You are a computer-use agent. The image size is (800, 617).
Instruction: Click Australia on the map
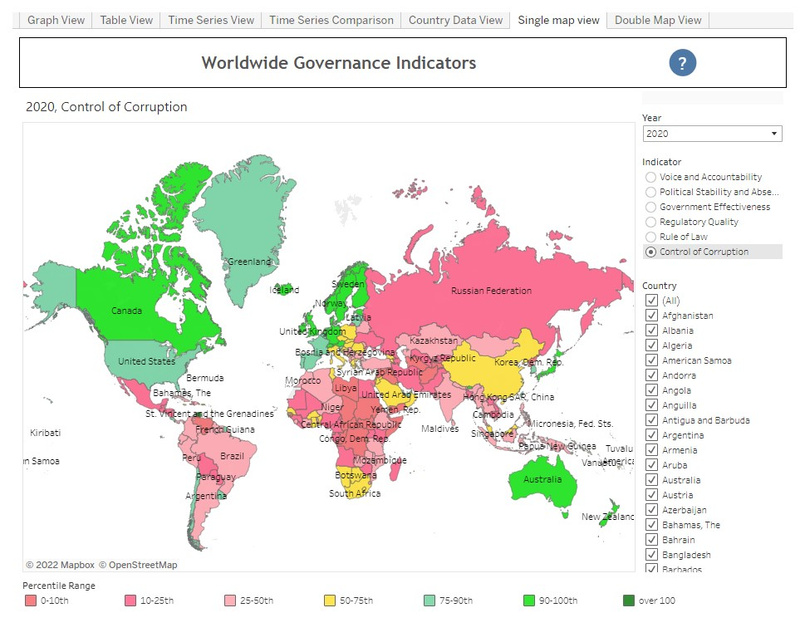(544, 482)
